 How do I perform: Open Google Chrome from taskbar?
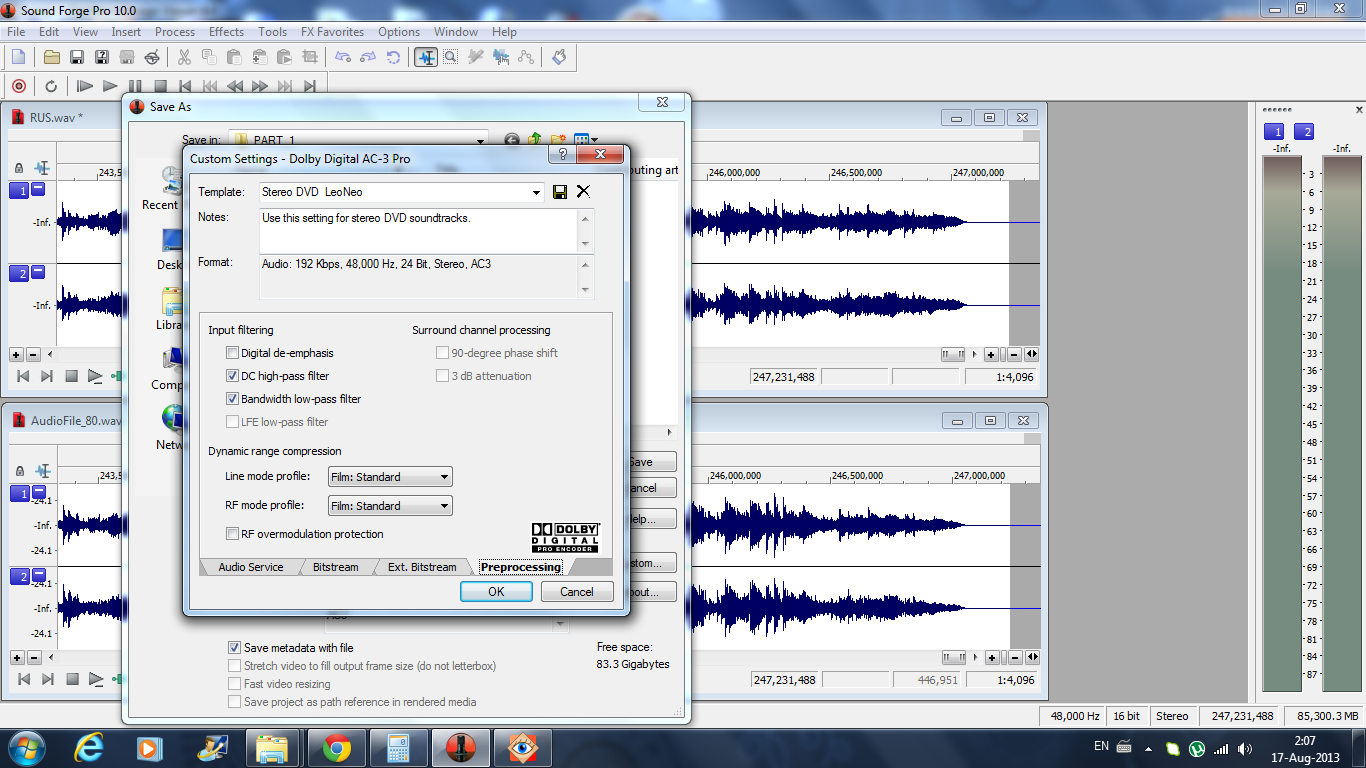(x=336, y=748)
